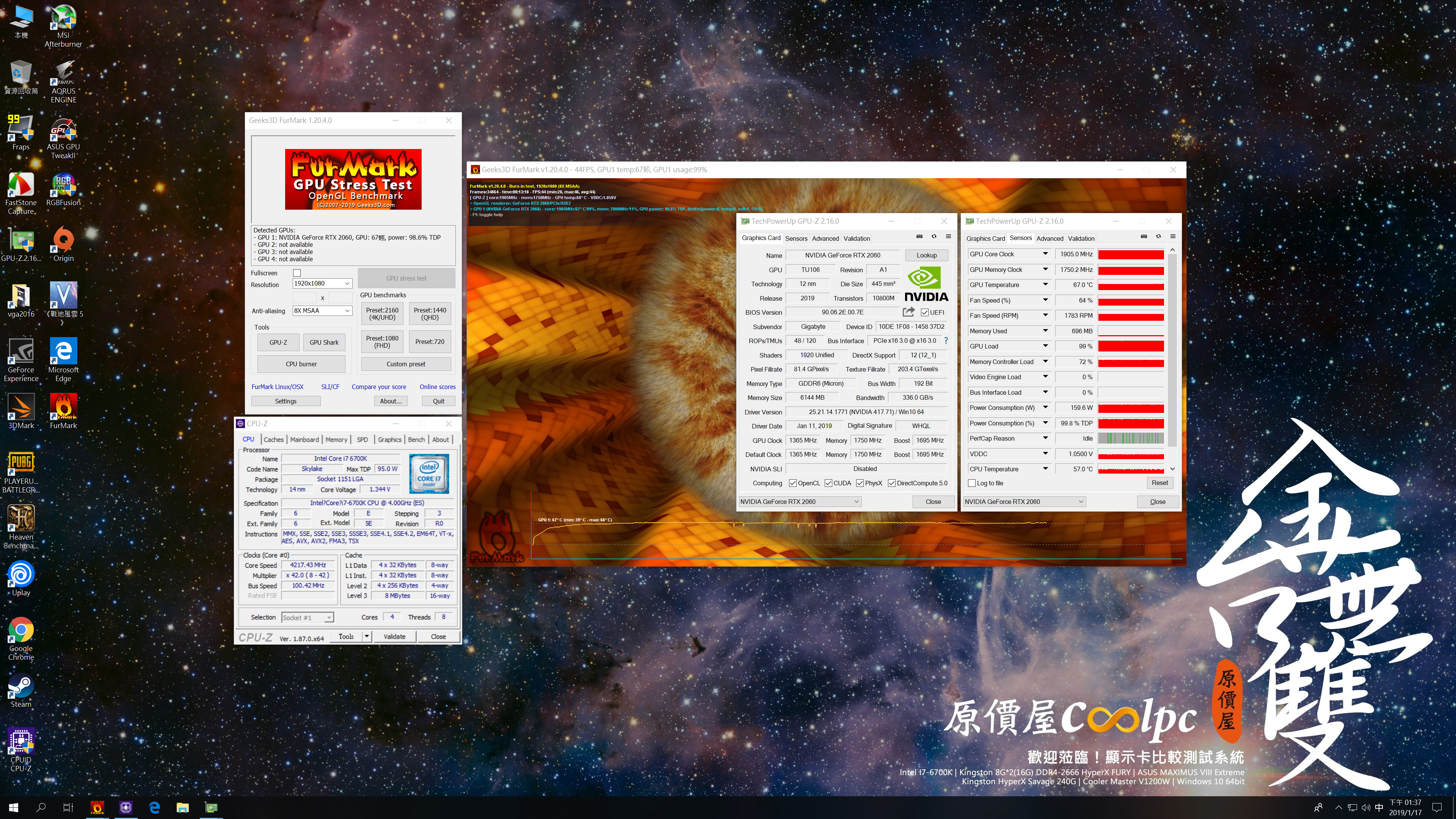Launch FastStone Capture icon

click(x=21, y=193)
